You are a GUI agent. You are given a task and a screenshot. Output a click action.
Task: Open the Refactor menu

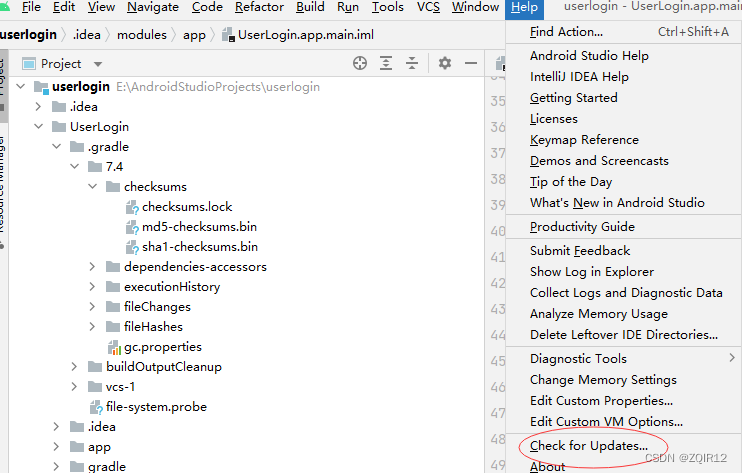(x=259, y=7)
